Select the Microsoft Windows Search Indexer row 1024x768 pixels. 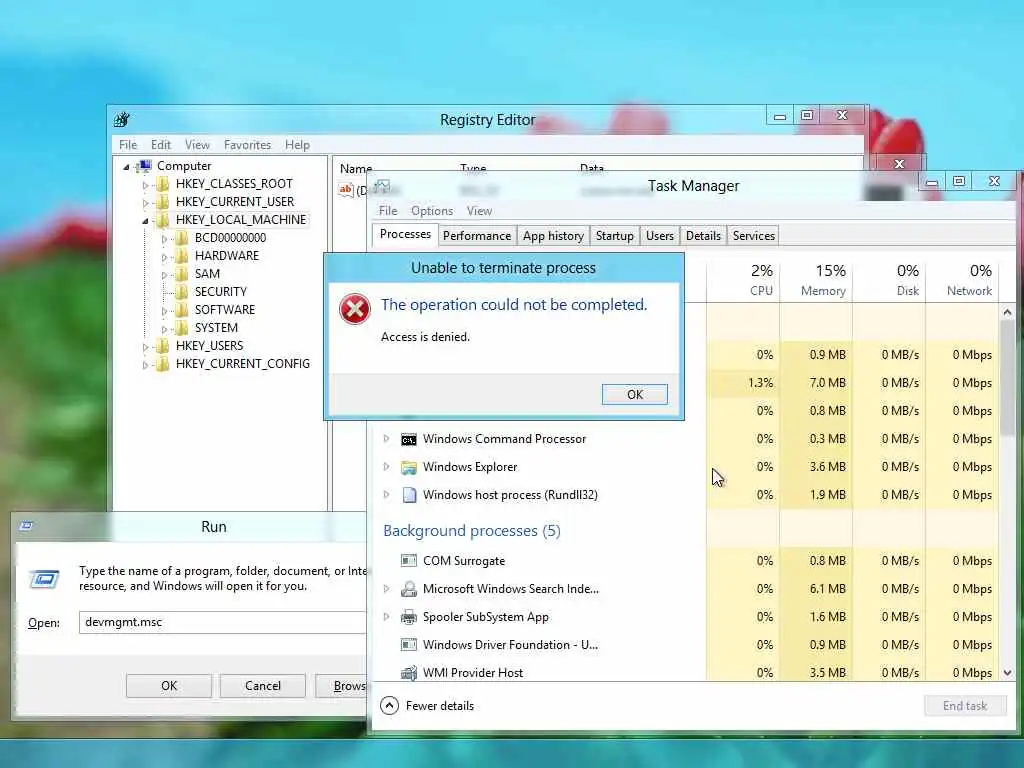(687, 589)
